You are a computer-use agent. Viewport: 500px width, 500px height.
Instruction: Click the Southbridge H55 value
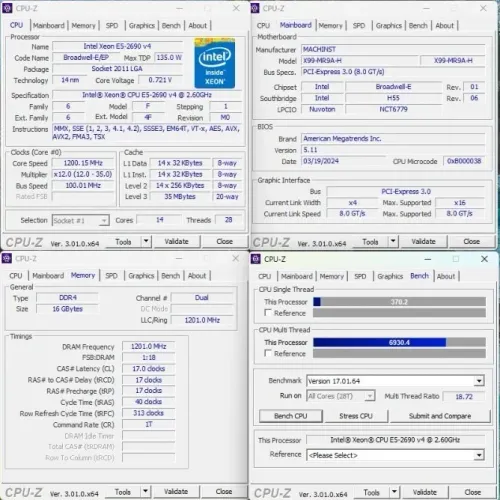point(393,98)
